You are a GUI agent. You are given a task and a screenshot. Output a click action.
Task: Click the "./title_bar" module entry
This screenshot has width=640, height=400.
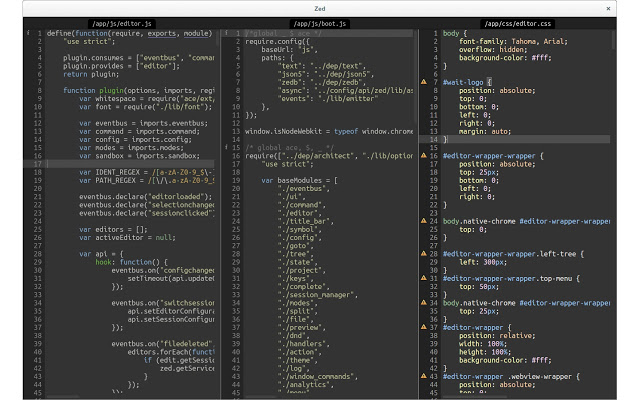306,221
